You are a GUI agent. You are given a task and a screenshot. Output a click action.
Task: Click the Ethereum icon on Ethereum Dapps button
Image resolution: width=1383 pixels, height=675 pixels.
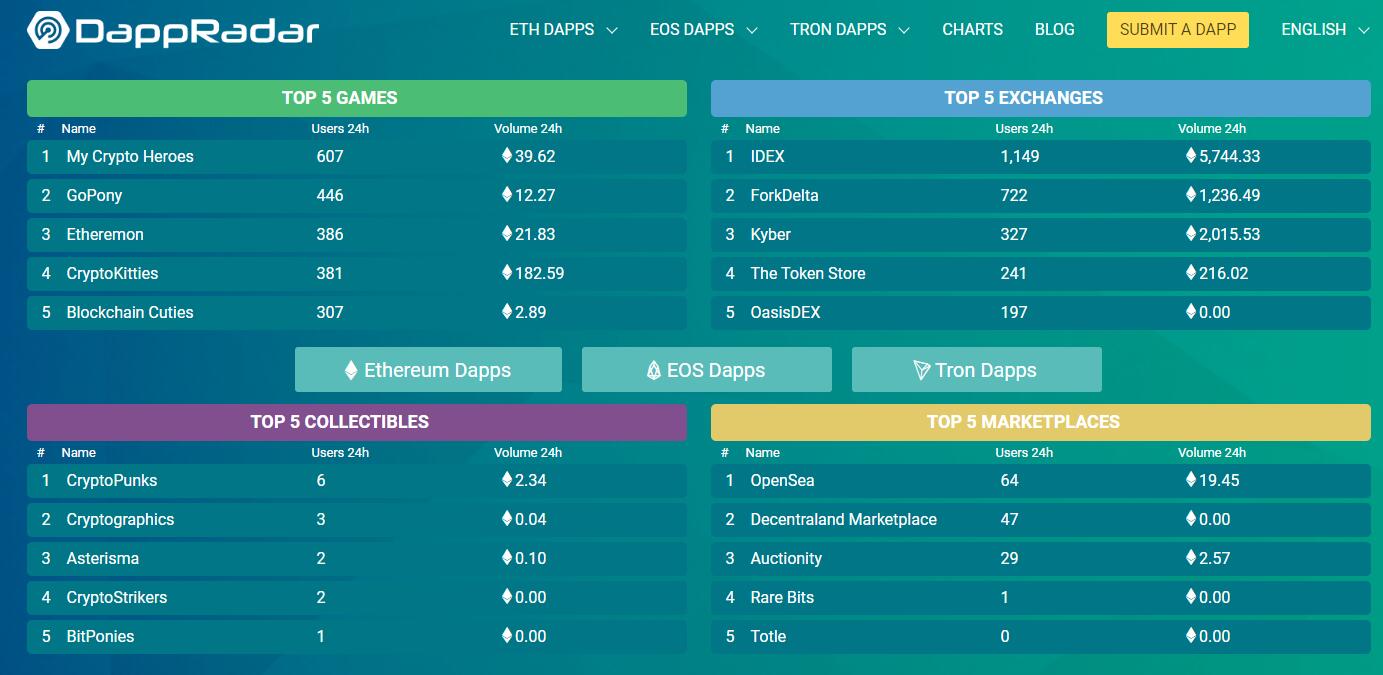coord(351,371)
